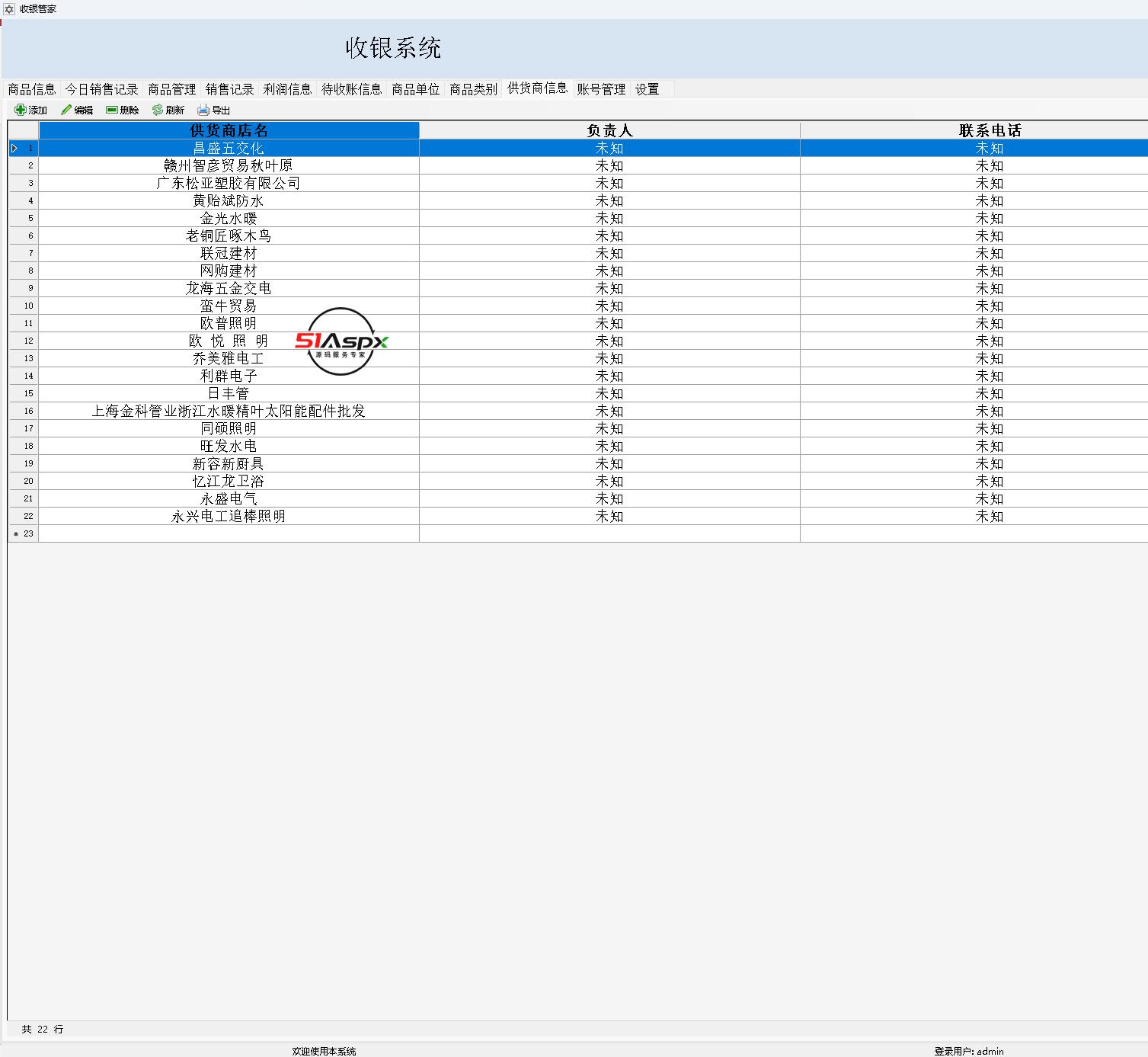Switch to 今日销售记录 tab
Viewport: 1148px width, 1057px height.
point(101,89)
